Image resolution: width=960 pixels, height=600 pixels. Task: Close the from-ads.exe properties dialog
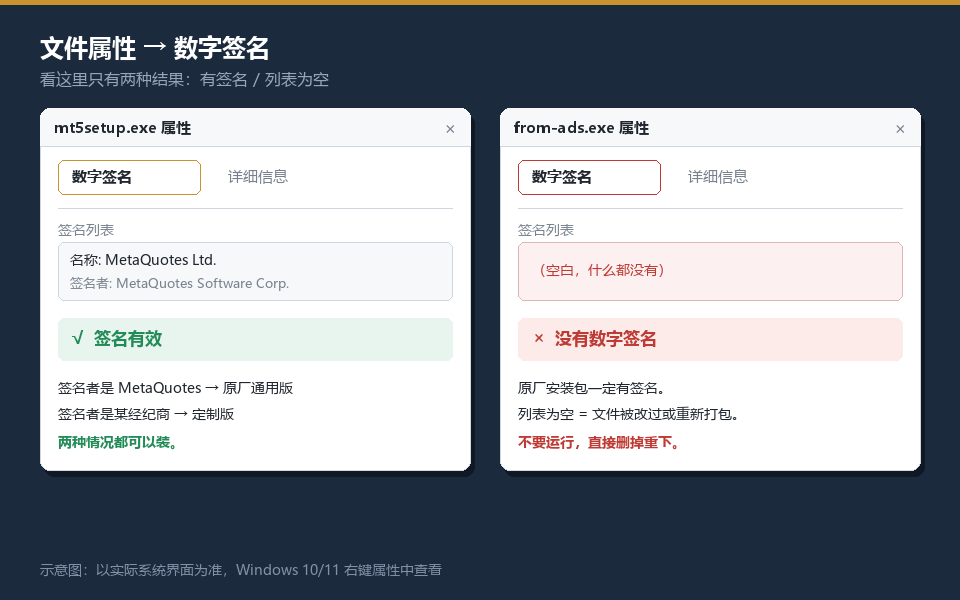(900, 129)
